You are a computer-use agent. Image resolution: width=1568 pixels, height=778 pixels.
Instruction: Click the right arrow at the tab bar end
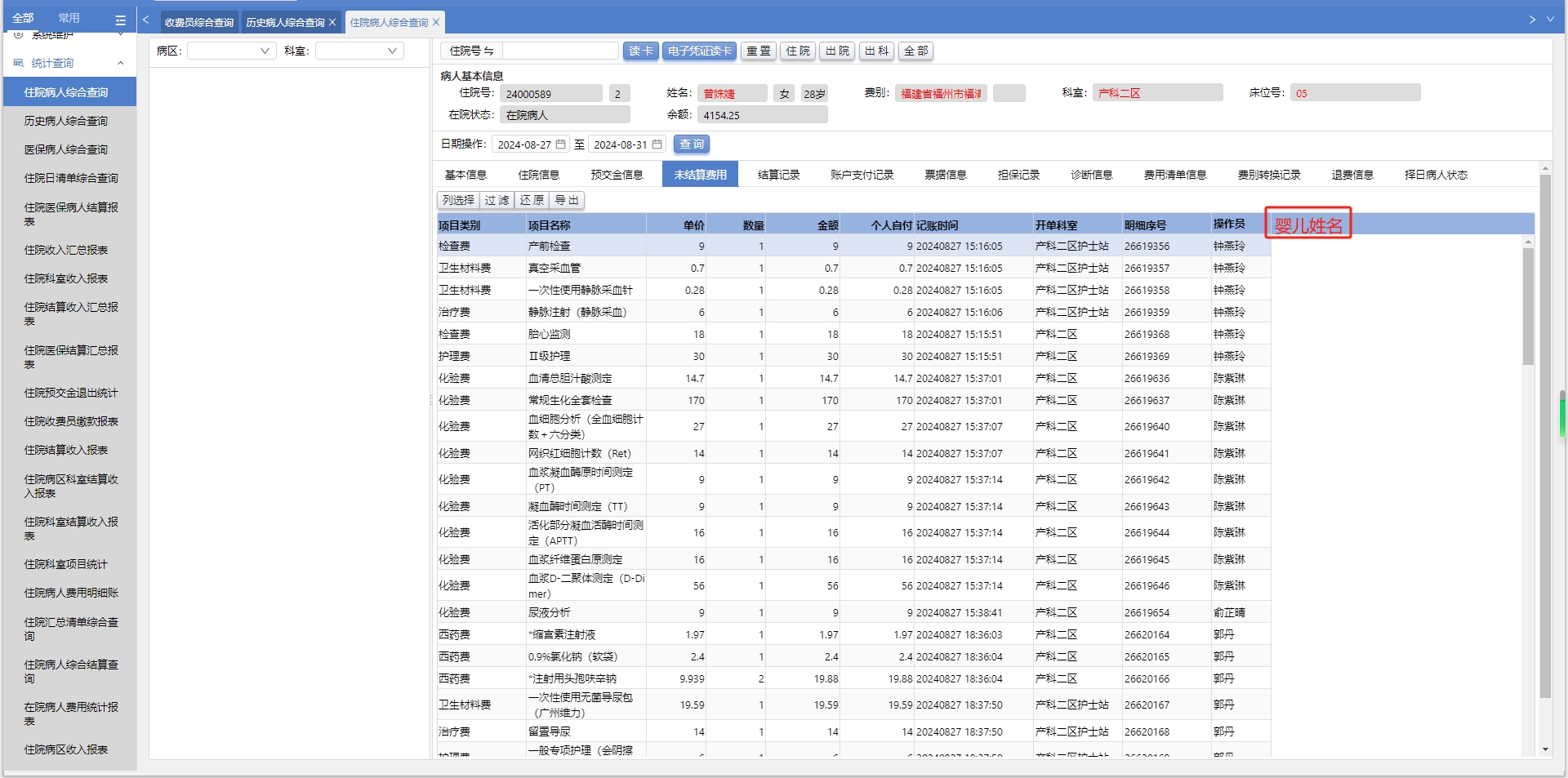[x=1532, y=20]
